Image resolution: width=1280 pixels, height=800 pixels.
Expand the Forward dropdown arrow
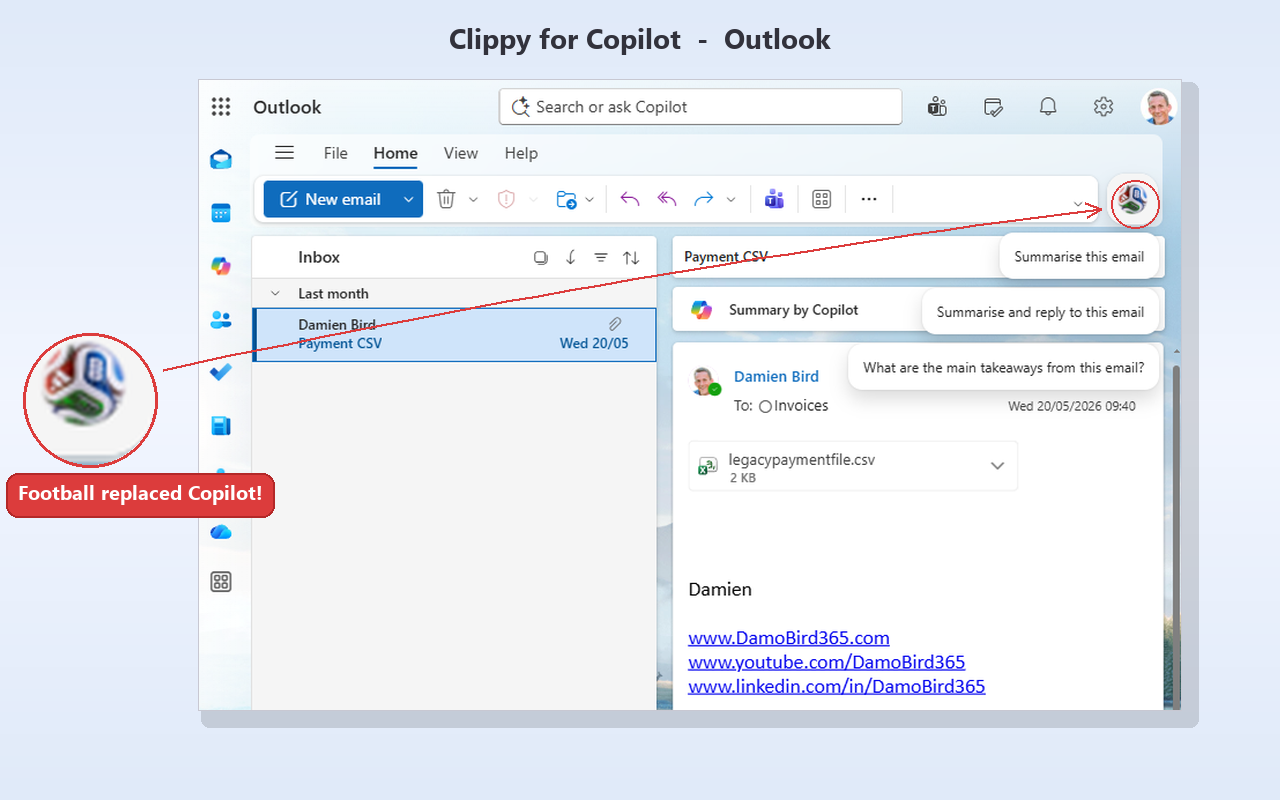click(x=731, y=199)
